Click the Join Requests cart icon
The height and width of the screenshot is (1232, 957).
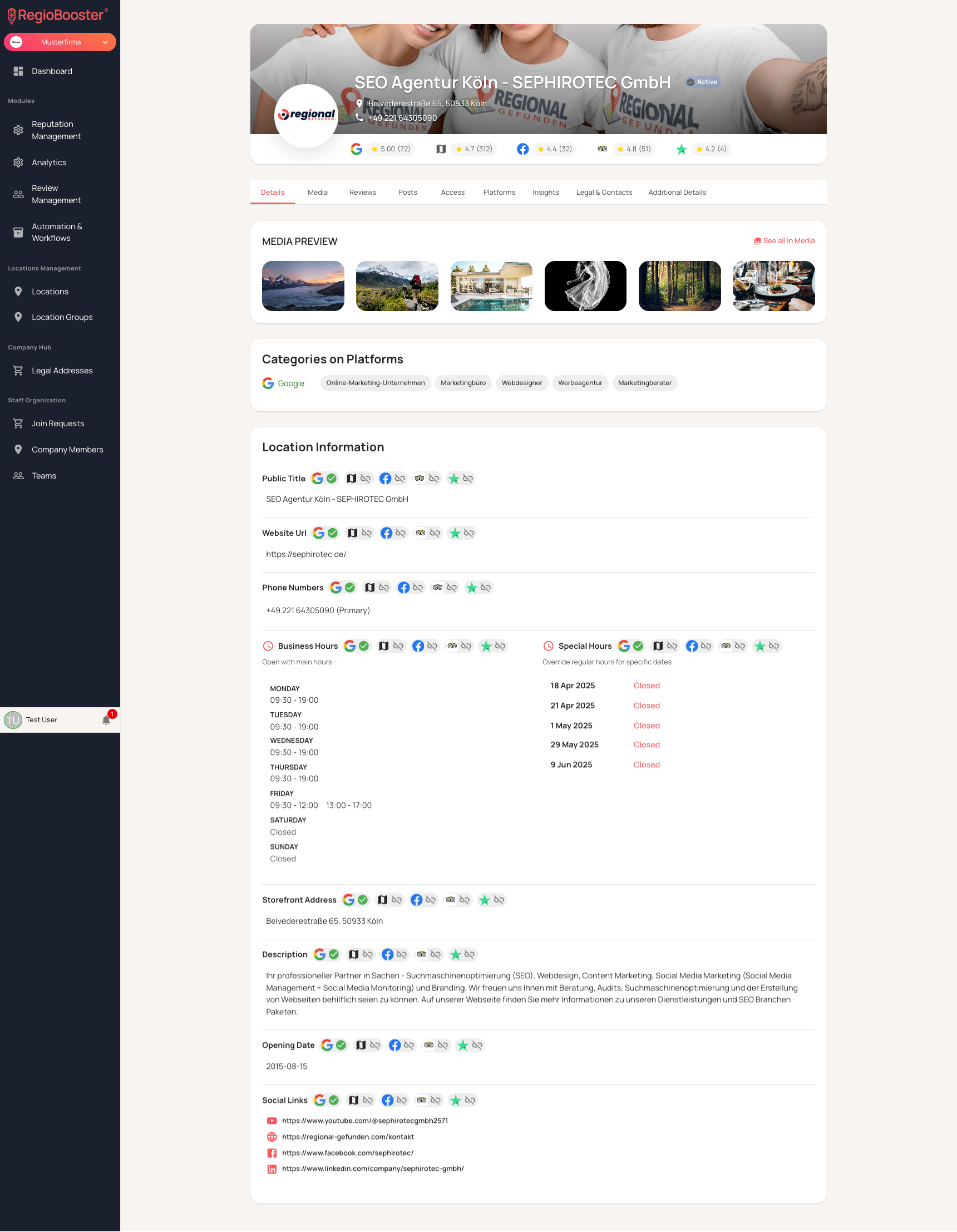tap(18, 423)
